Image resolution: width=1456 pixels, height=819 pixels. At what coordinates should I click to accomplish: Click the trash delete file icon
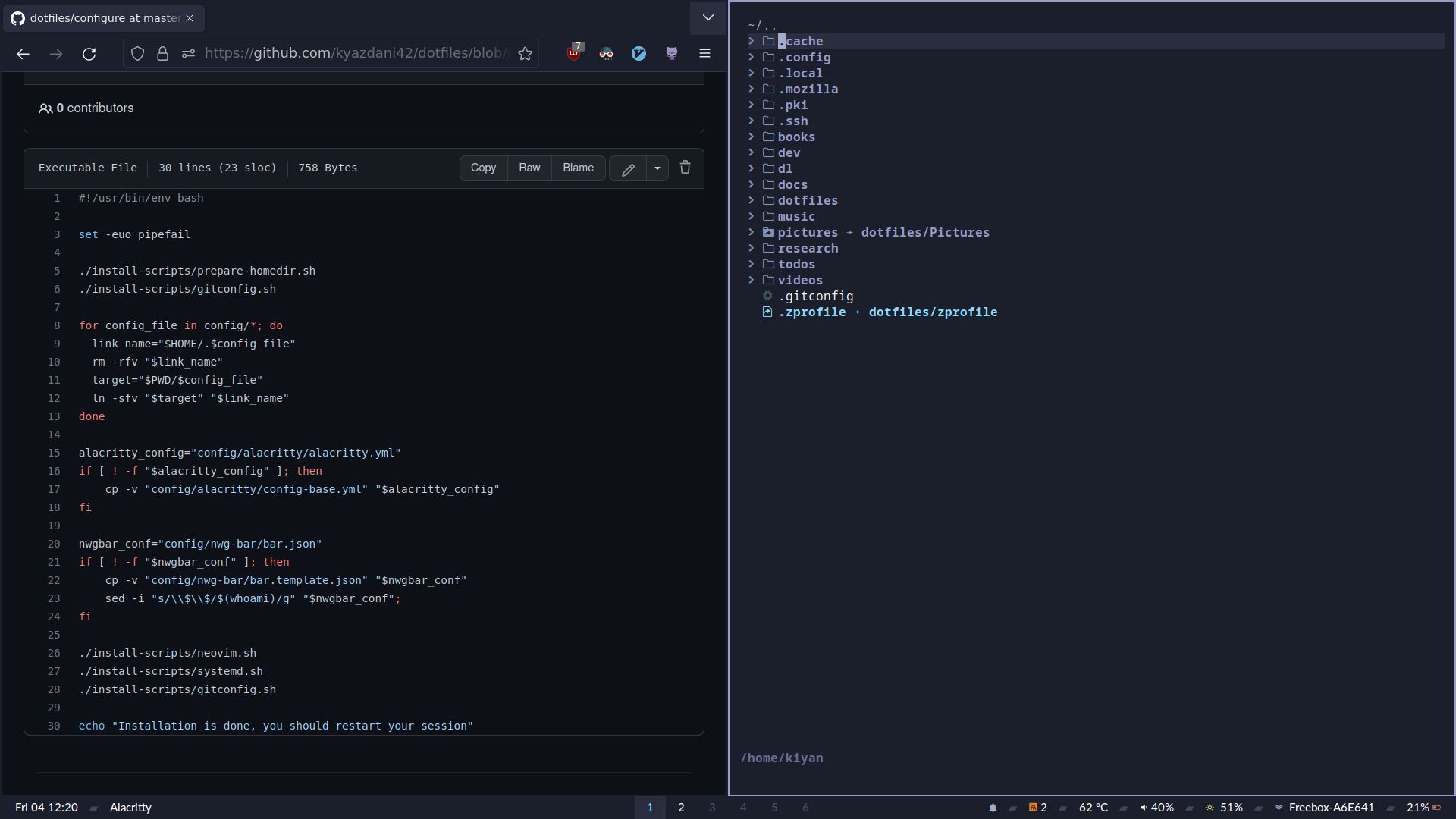(x=685, y=168)
